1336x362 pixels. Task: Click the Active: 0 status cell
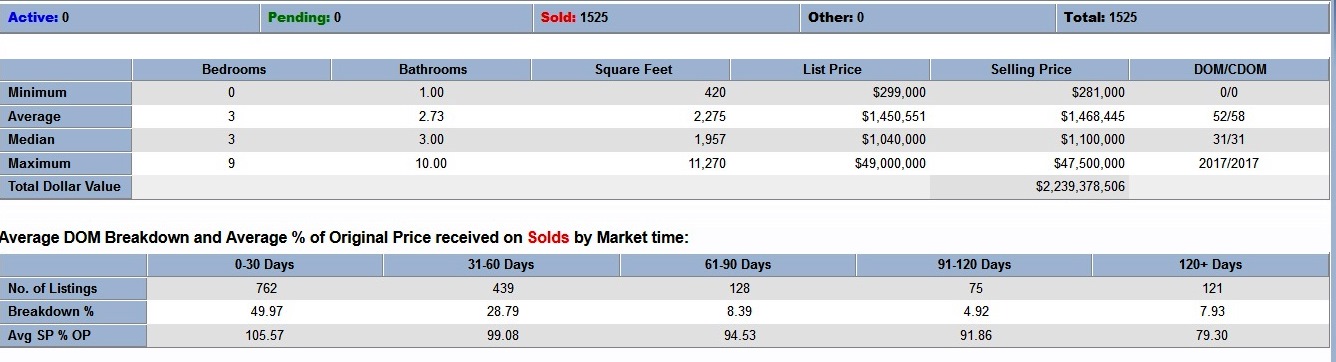pyautogui.click(x=132, y=17)
